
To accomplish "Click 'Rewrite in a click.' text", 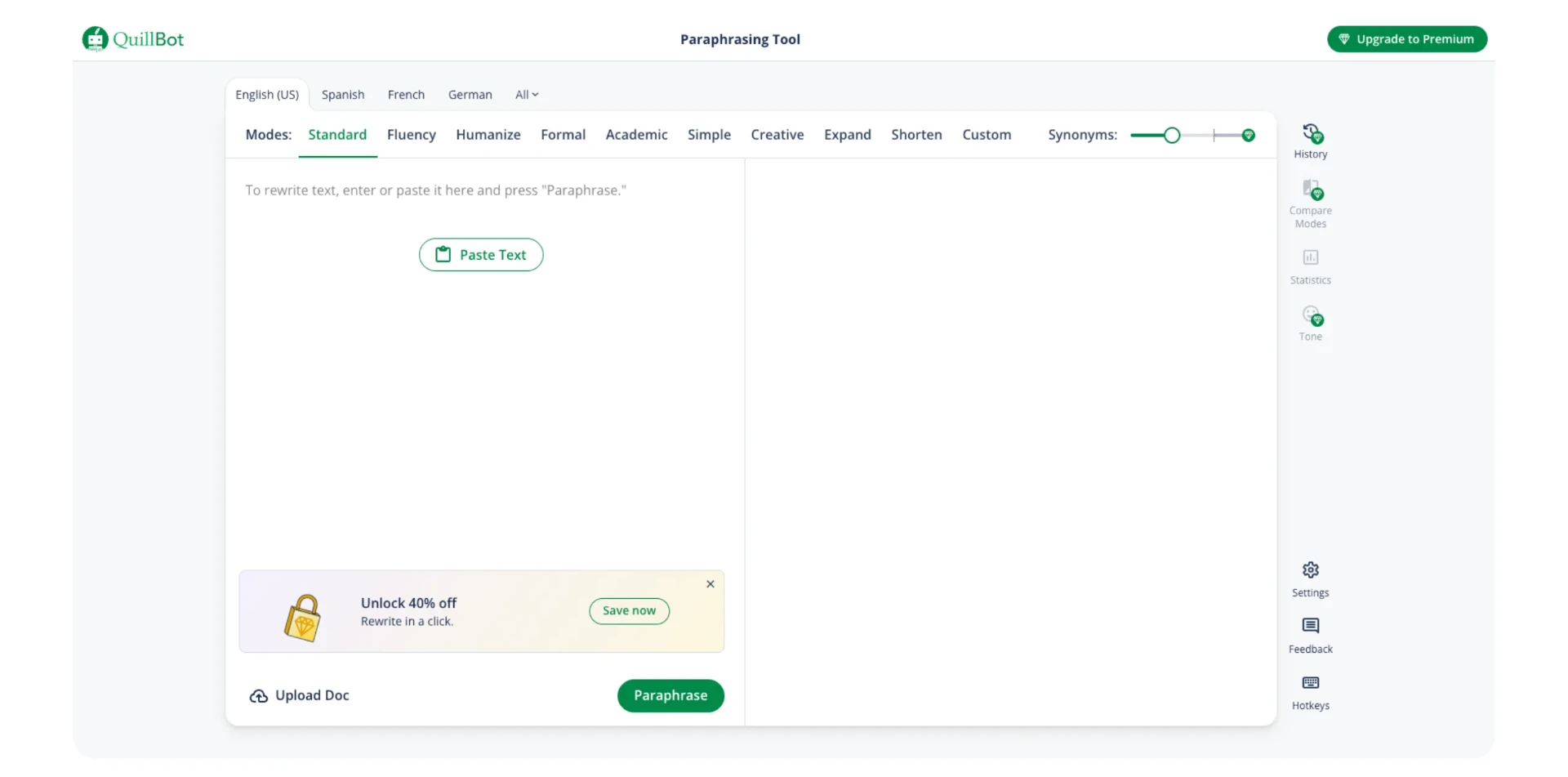I will click(x=407, y=622).
